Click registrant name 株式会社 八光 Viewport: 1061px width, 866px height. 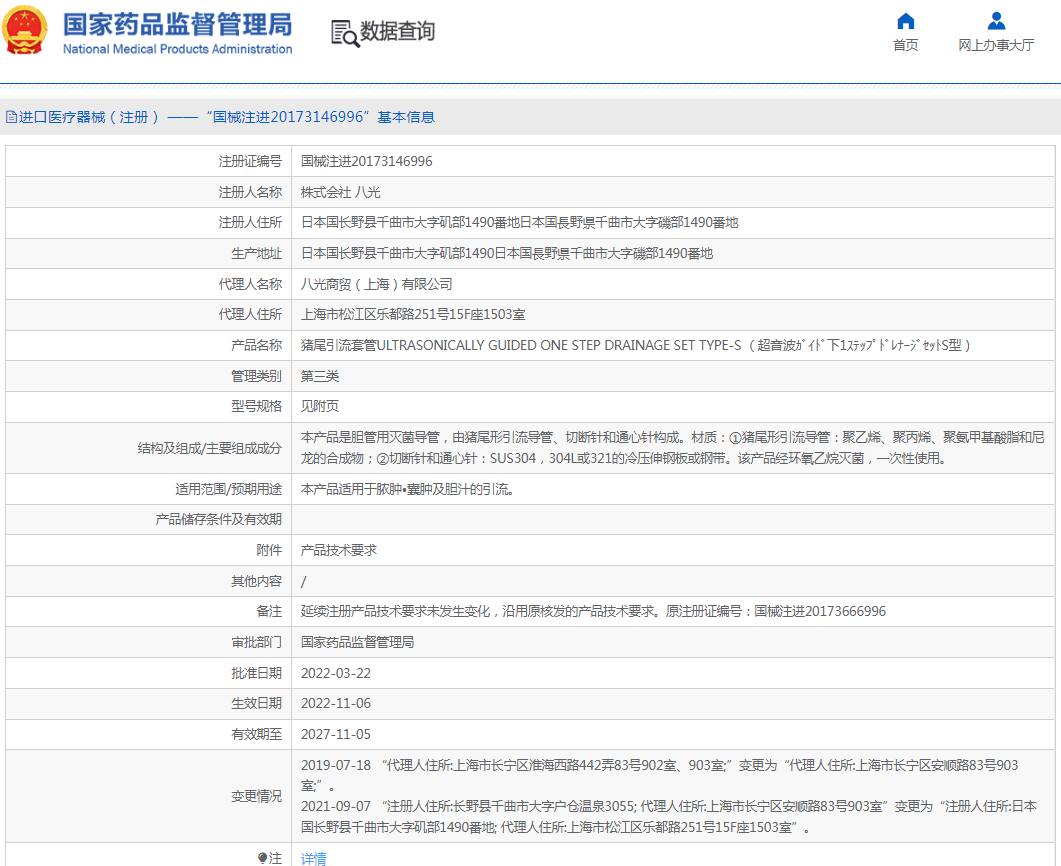pyautogui.click(x=341, y=192)
